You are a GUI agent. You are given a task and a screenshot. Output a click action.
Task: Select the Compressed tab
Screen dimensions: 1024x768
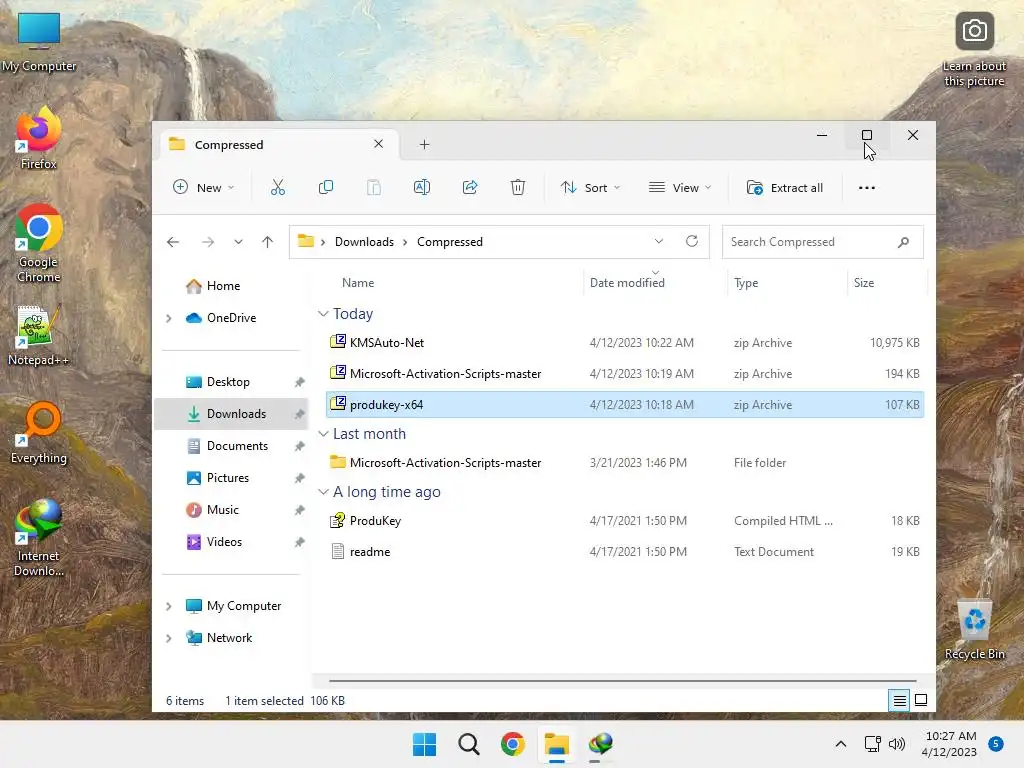pos(280,144)
